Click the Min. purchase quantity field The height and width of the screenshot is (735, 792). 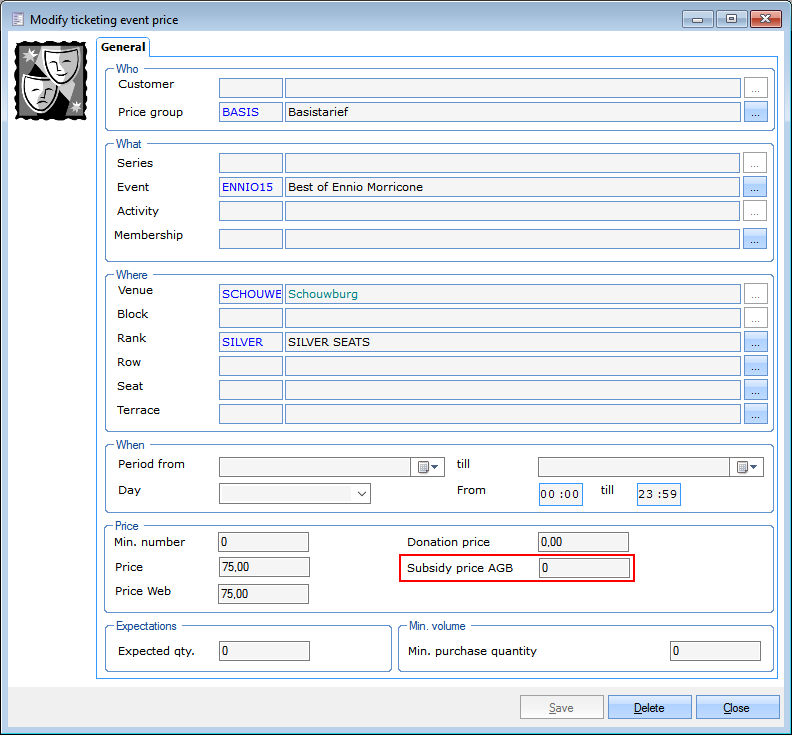(x=714, y=651)
